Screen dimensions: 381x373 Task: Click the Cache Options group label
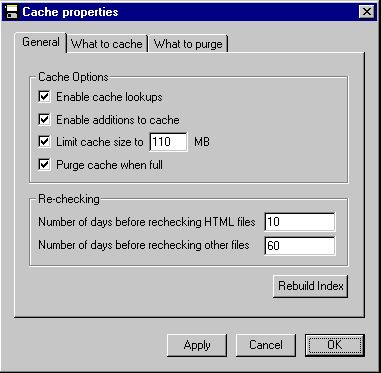pyautogui.click(x=73, y=77)
